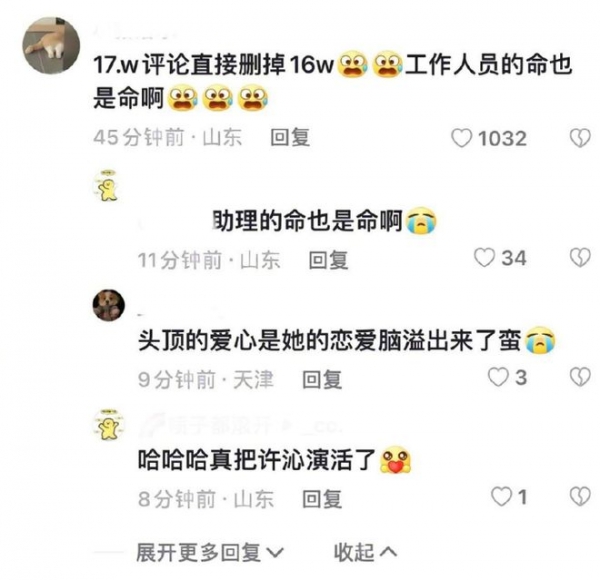This screenshot has width=600, height=580.
Task: Like the comment with 1032 likes
Action: [462, 138]
